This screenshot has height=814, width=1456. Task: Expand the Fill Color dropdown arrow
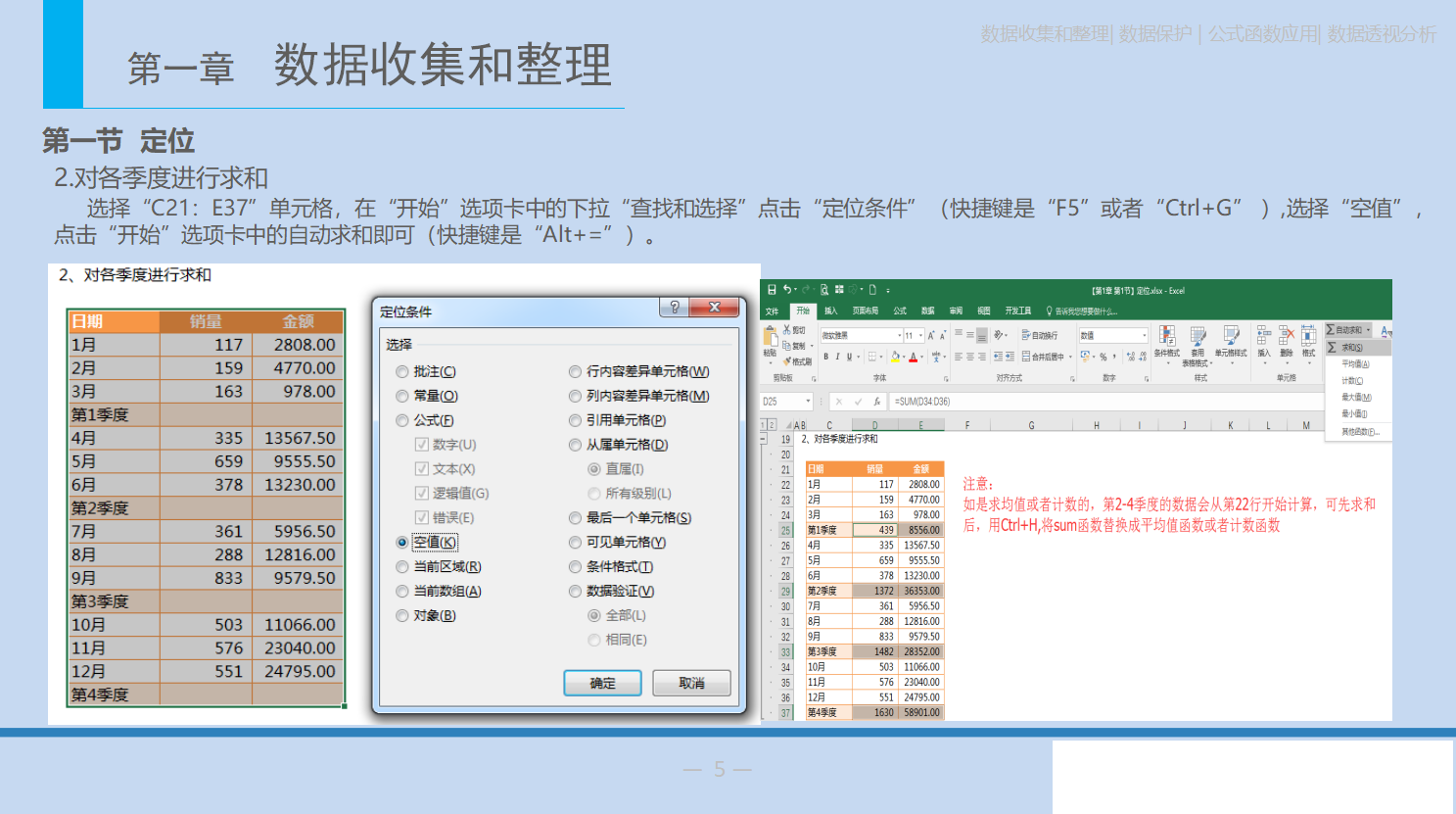[904, 357]
